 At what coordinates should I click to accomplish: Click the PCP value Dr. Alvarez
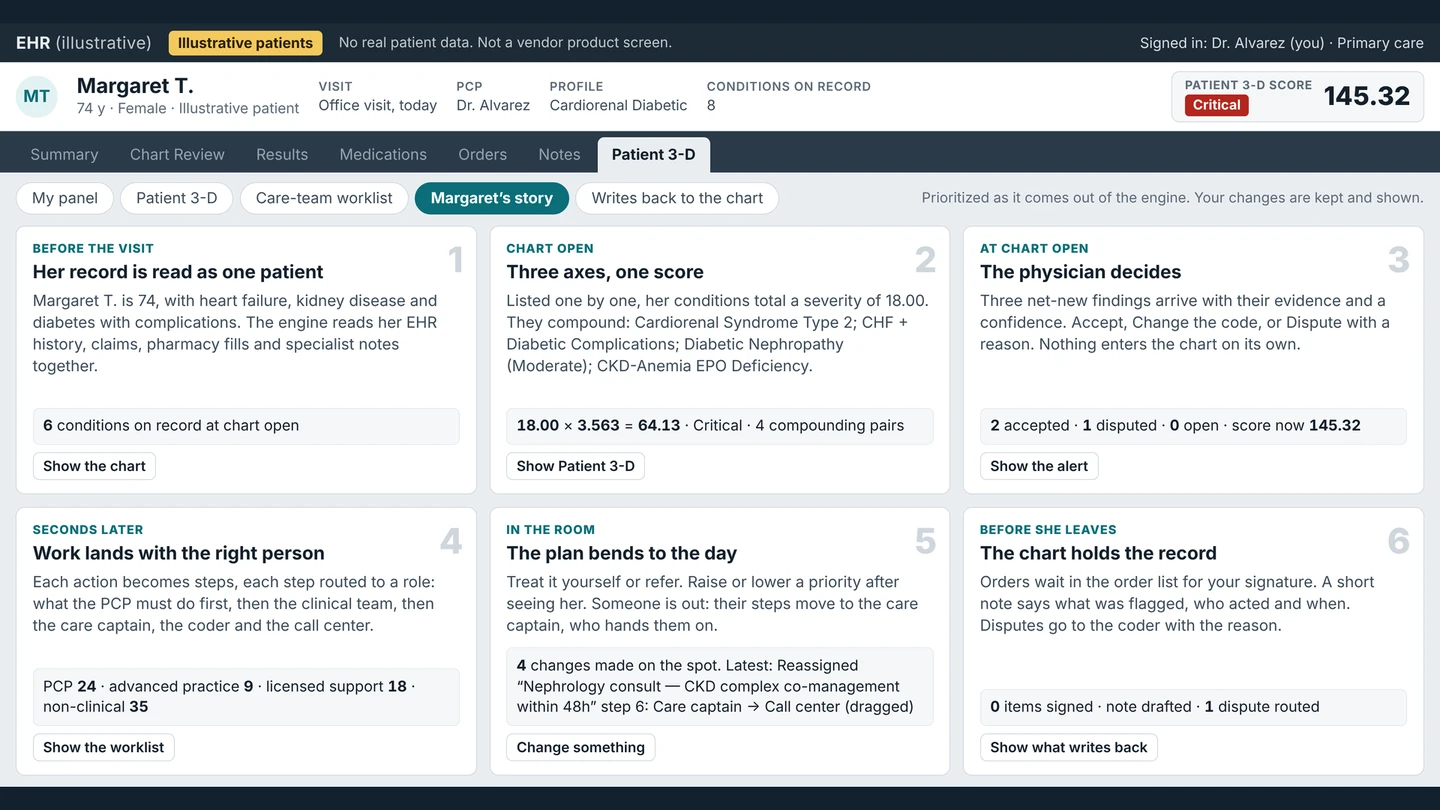click(493, 105)
